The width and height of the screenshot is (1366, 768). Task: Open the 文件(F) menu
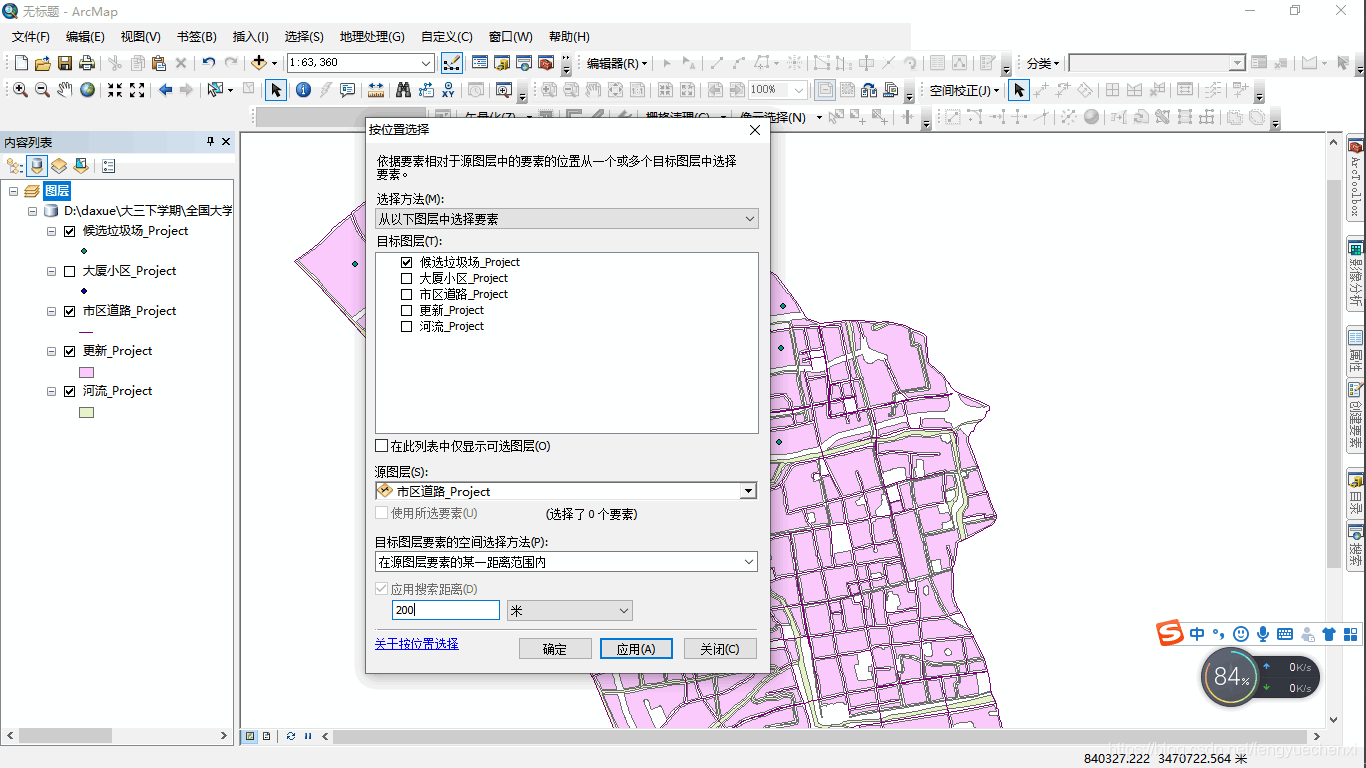[31, 36]
